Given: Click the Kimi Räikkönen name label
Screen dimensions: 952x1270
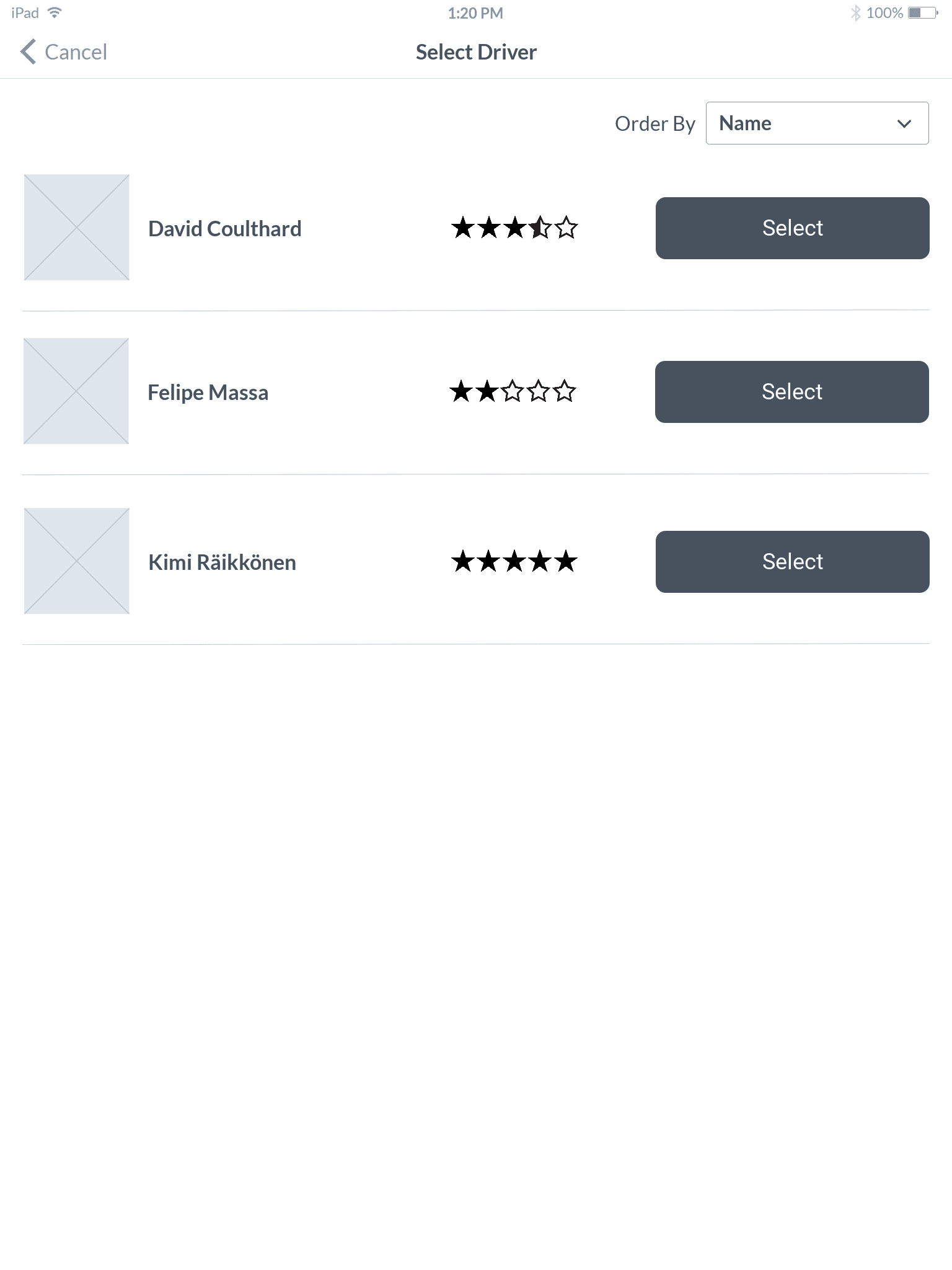Looking at the screenshot, I should tap(222, 562).
